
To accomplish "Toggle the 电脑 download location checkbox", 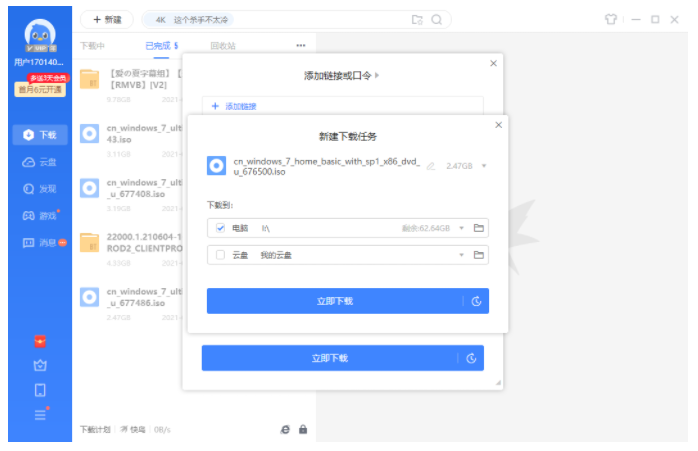I will (220, 228).
